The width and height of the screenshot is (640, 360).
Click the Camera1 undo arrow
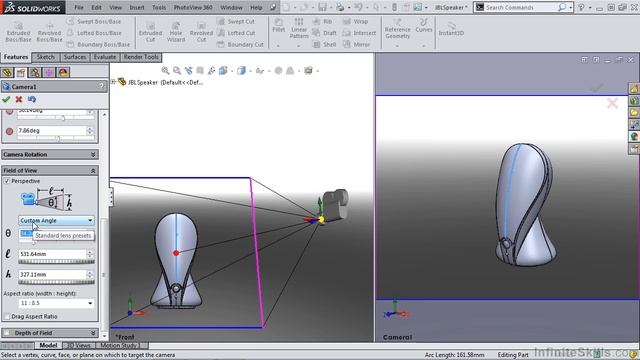[x=32, y=99]
